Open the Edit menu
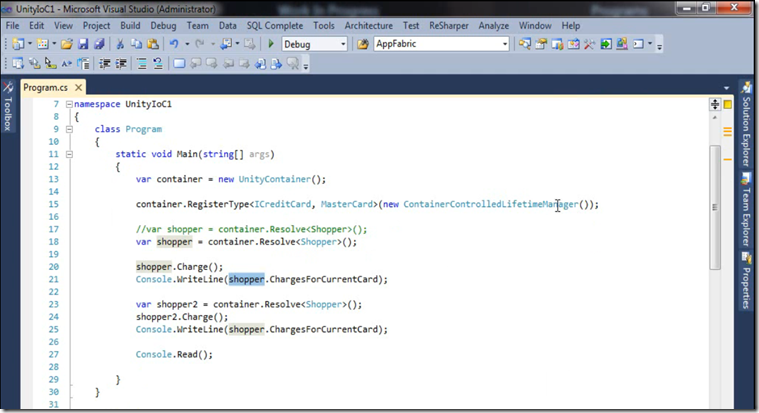The image size is (759, 413). point(36,26)
